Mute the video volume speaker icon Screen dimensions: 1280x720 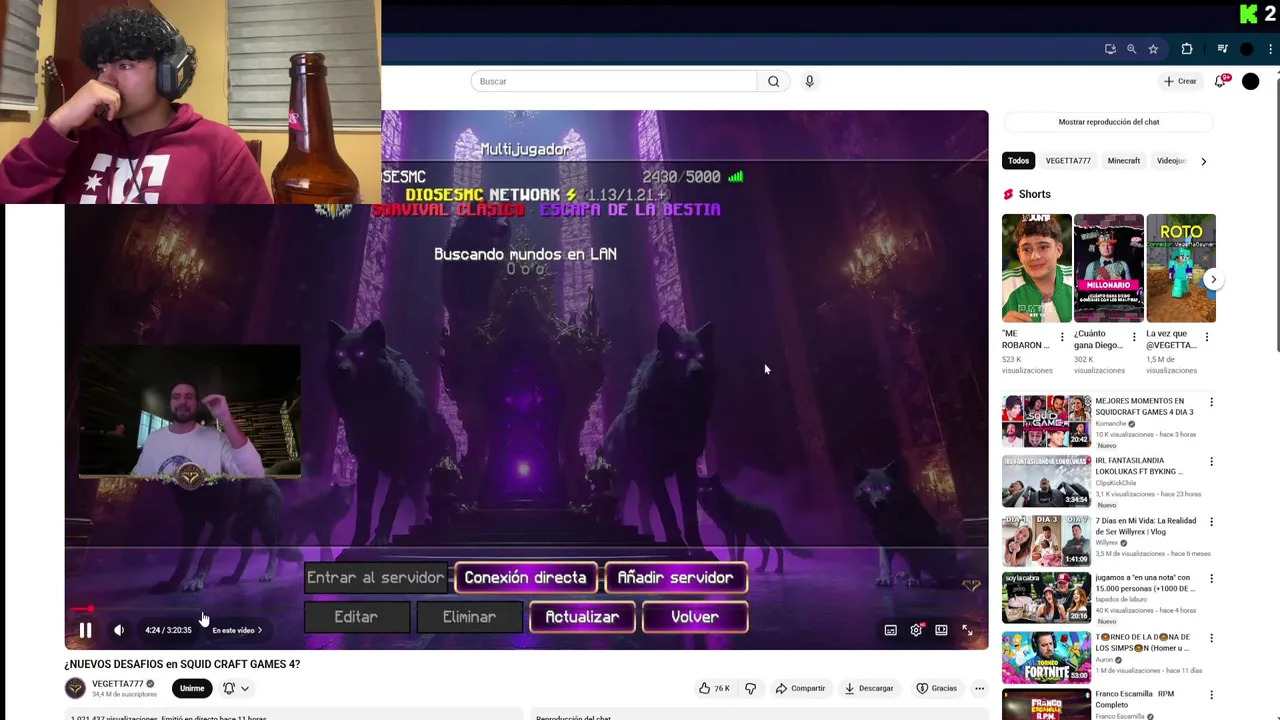click(x=119, y=630)
